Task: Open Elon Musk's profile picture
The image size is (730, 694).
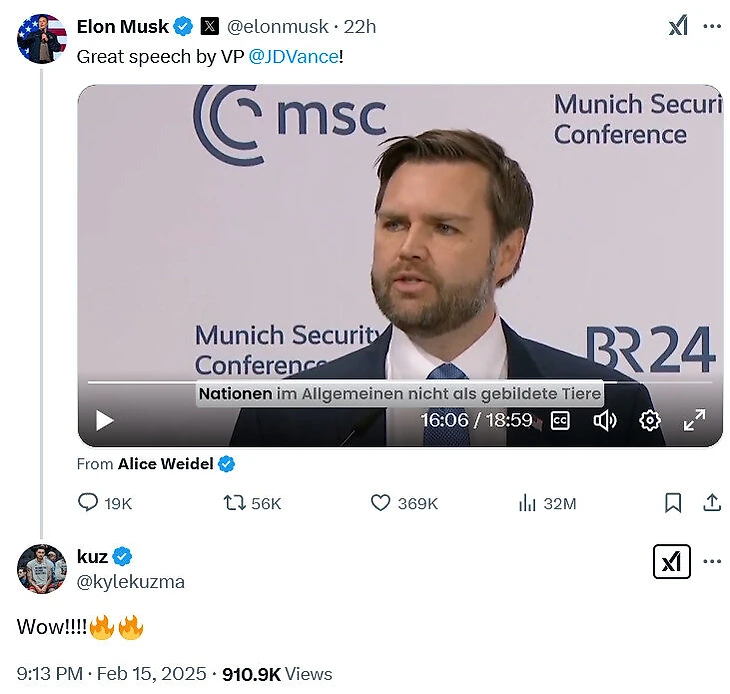Action: pyautogui.click(x=41, y=39)
